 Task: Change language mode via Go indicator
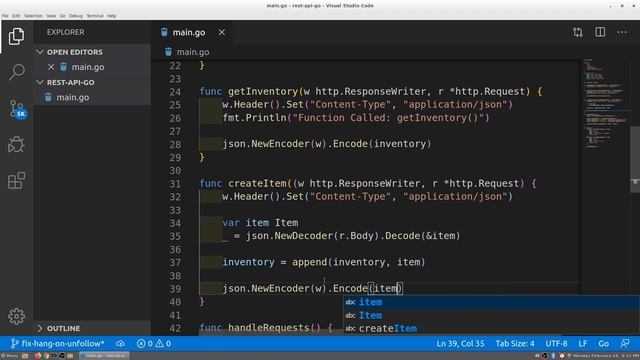click(603, 344)
